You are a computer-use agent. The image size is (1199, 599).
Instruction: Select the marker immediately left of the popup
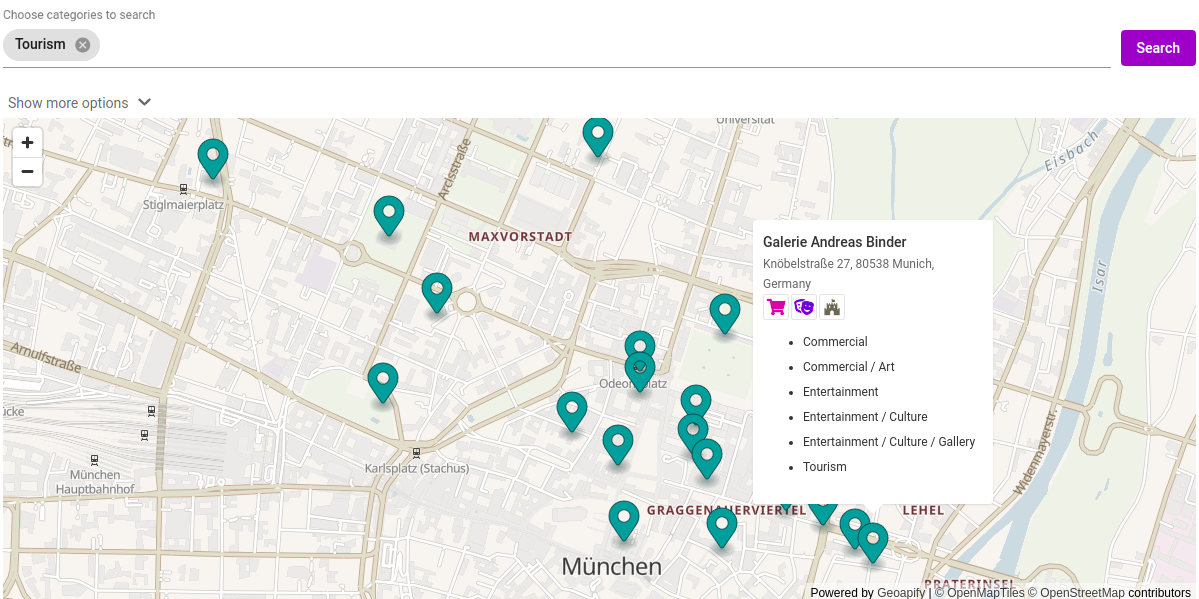click(x=724, y=311)
